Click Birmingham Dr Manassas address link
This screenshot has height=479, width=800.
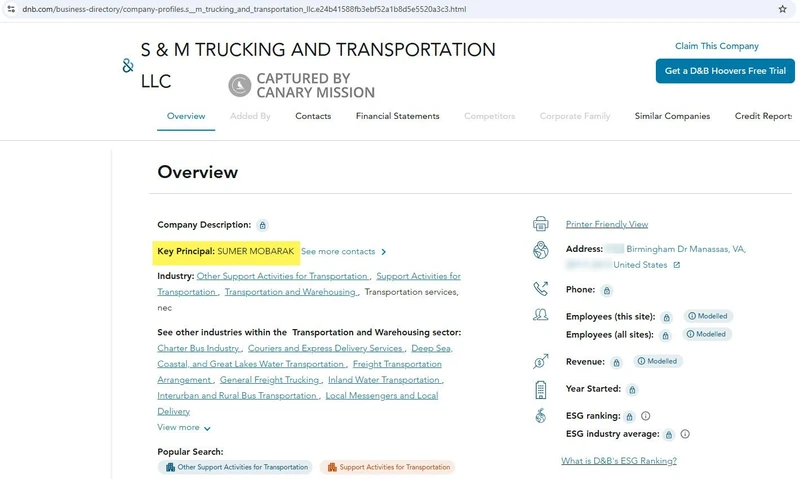pos(686,249)
